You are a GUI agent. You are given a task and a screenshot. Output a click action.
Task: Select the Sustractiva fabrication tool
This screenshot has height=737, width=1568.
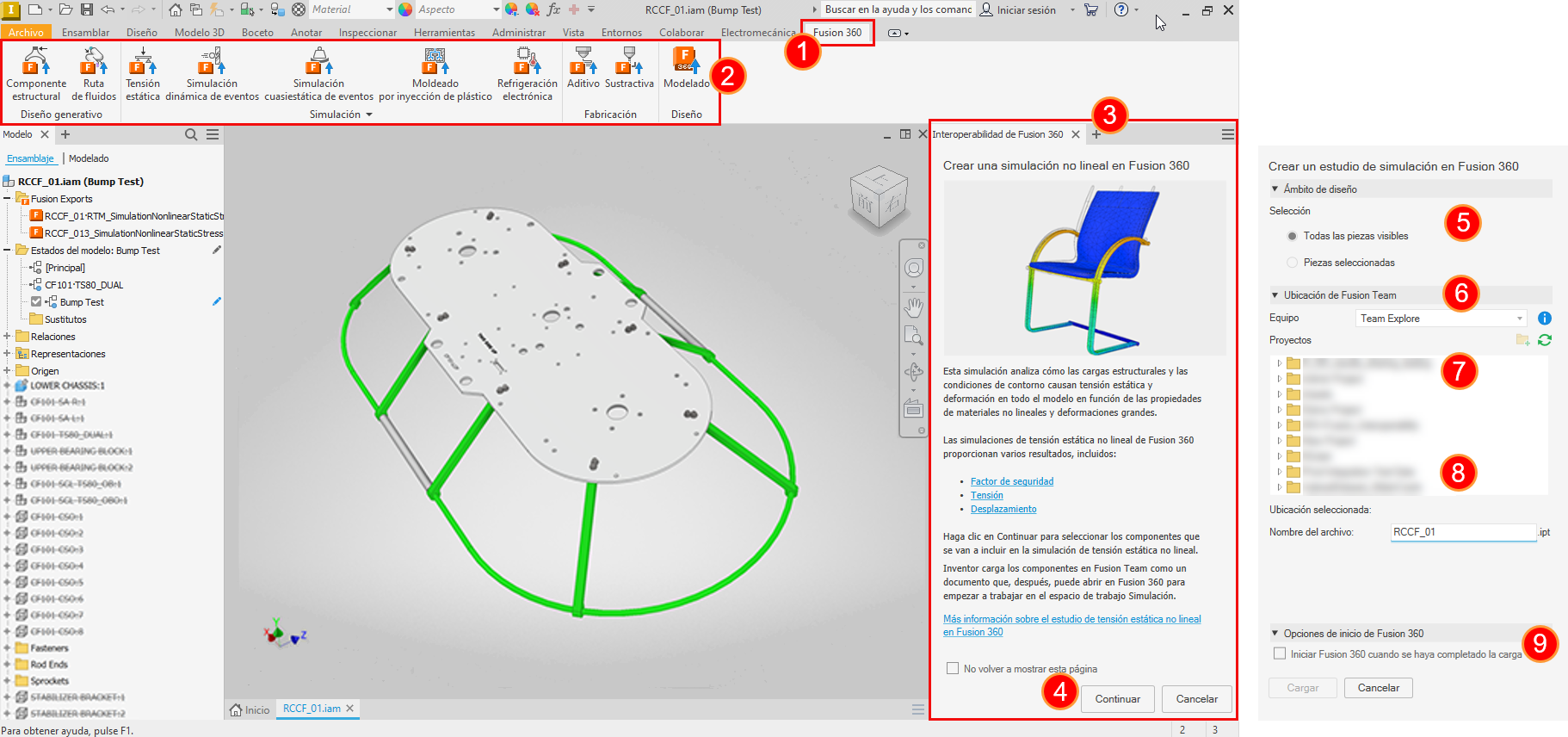(629, 68)
